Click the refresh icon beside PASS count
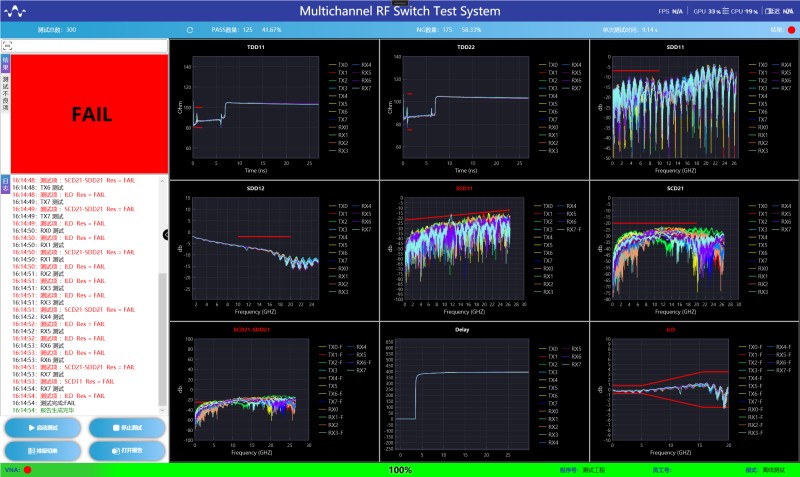 coord(190,30)
